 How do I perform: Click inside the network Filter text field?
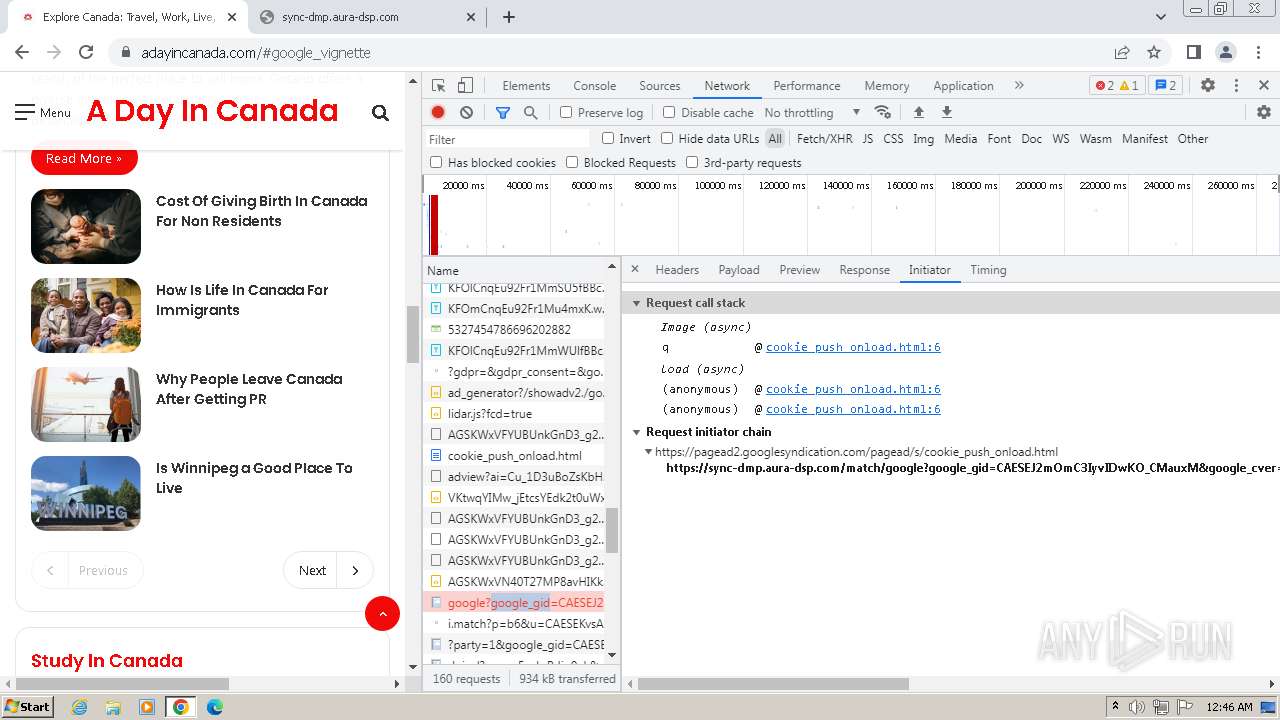click(508, 139)
